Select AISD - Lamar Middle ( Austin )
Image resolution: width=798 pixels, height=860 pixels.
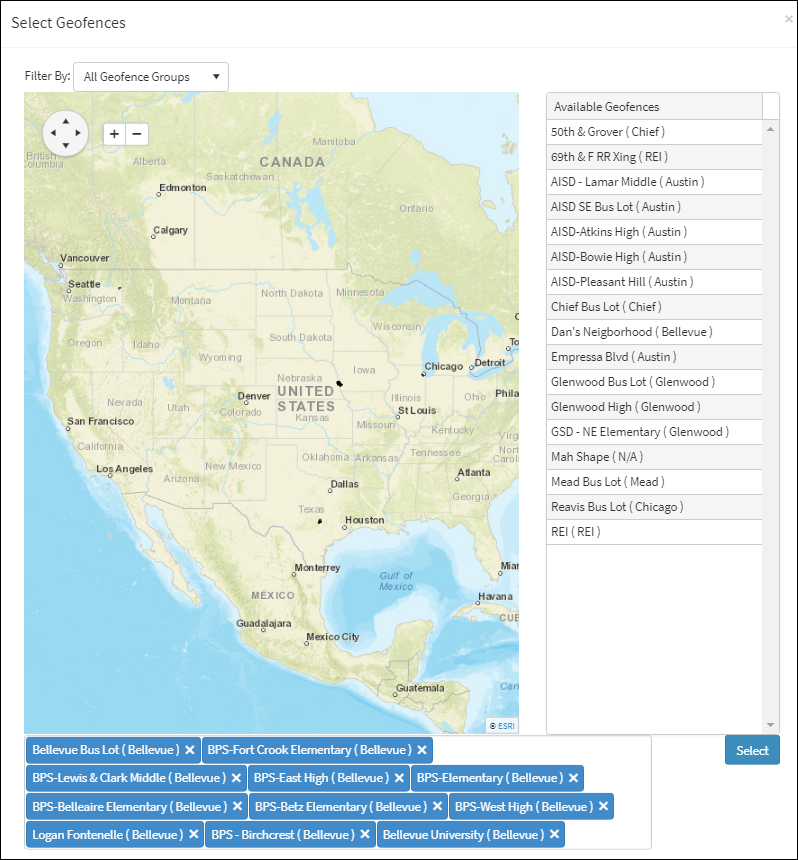pyautogui.click(x=654, y=182)
